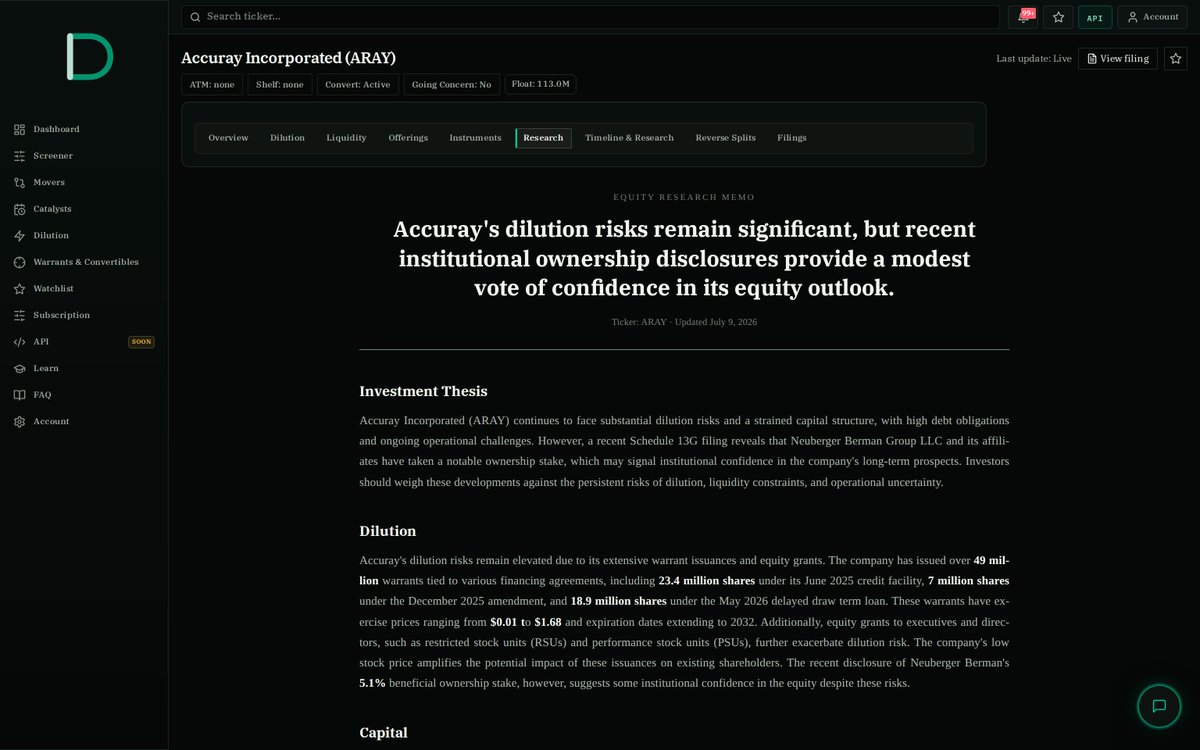Click the Accuray Incorporated (ARAY) title
The image size is (1200, 750).
pos(288,58)
